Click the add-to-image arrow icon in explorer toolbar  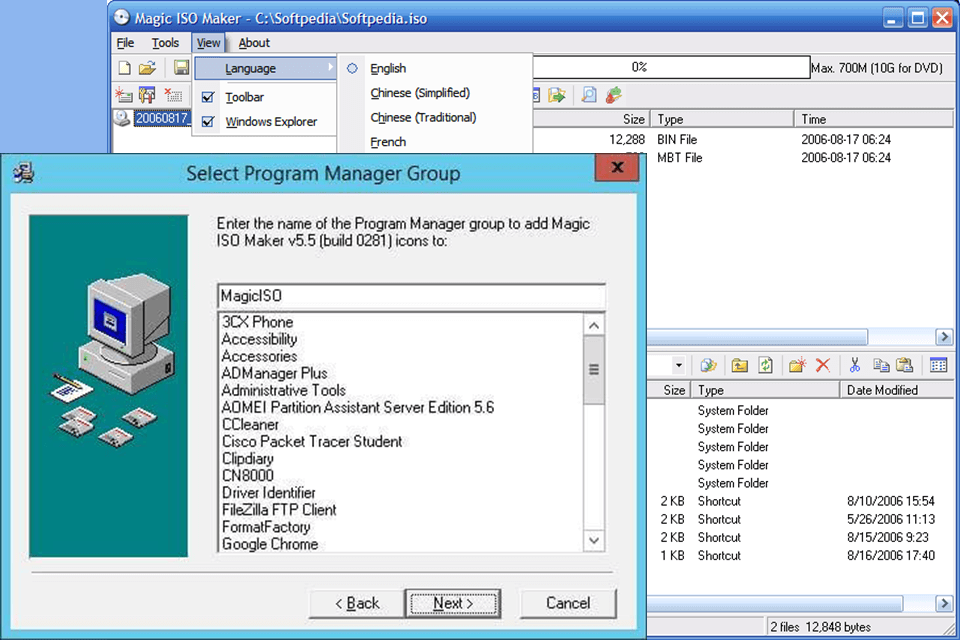tap(708, 366)
